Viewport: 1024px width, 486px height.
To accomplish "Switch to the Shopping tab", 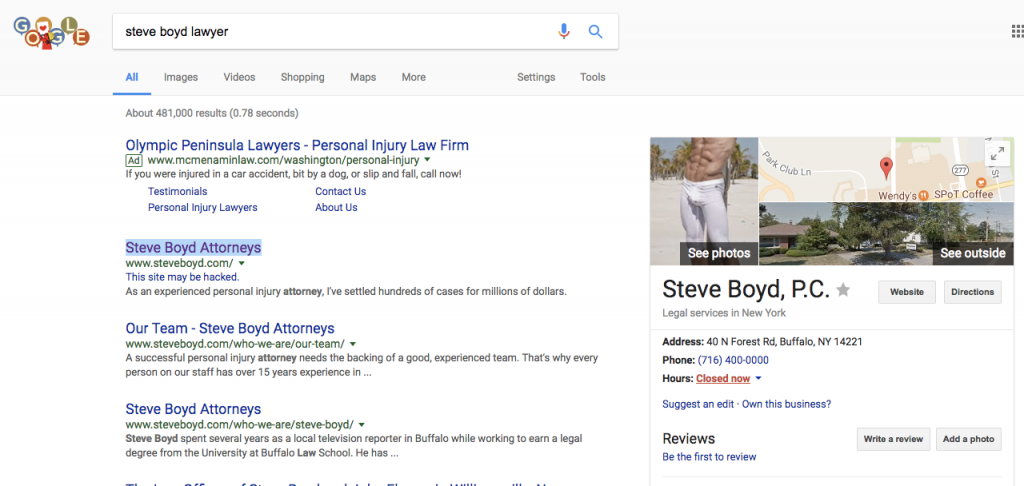I will coord(302,77).
